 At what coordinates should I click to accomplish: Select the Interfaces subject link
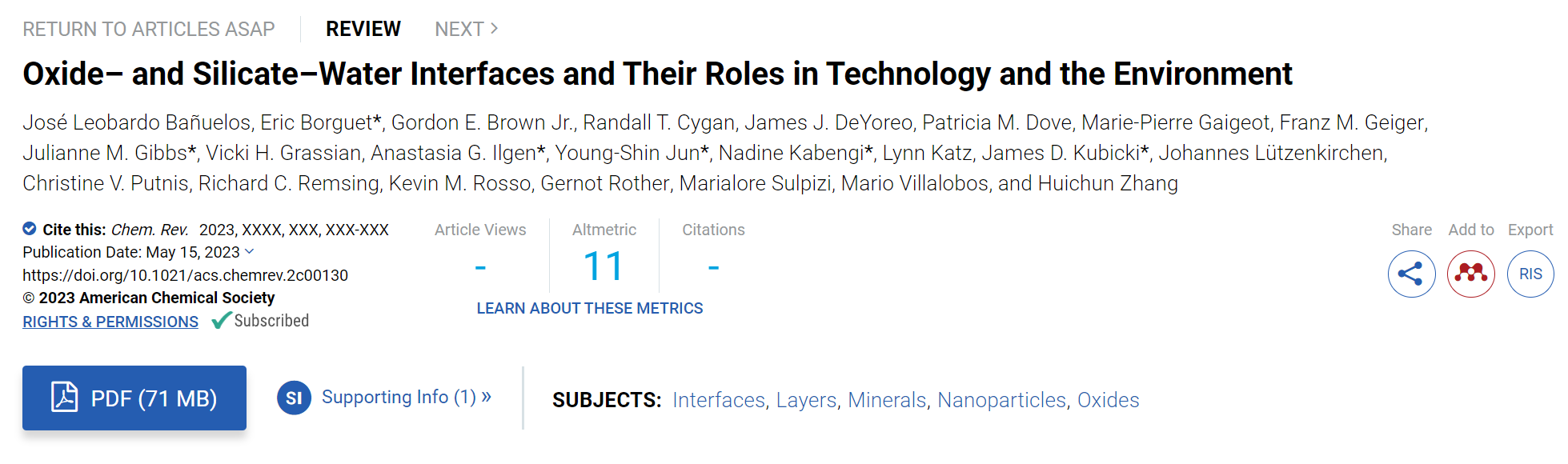[x=719, y=400]
